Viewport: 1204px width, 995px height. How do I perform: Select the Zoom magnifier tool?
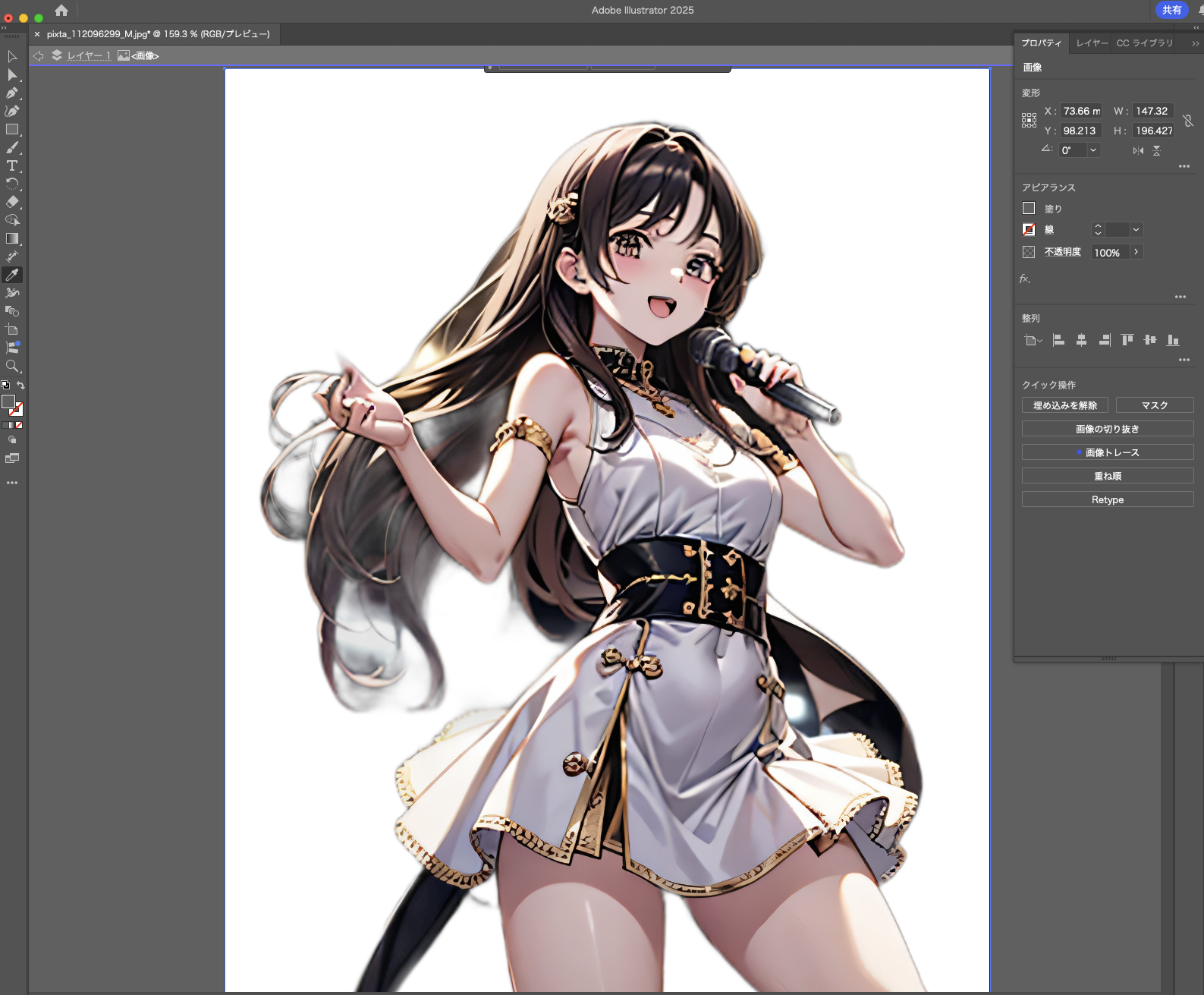click(12, 367)
